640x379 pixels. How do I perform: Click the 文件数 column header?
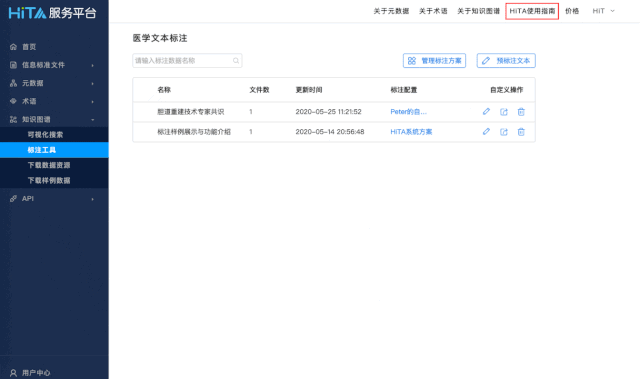pyautogui.click(x=259, y=90)
